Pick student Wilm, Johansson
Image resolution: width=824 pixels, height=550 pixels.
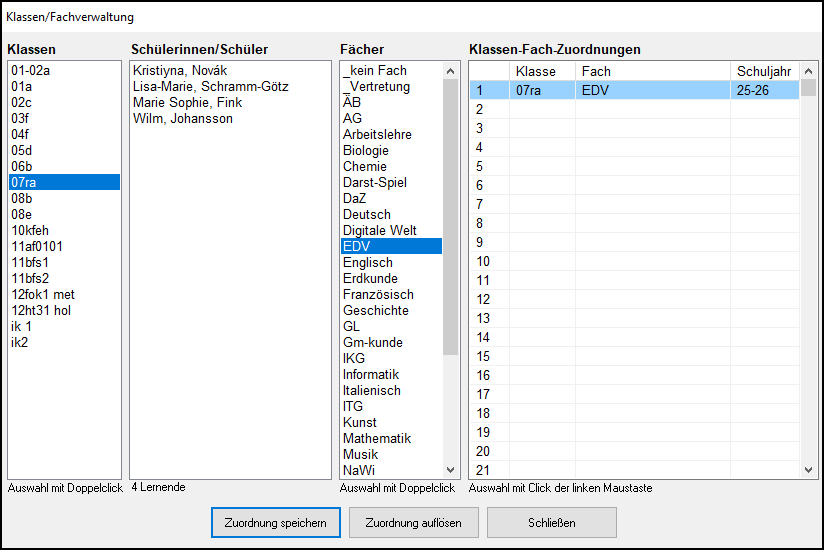[x=183, y=118]
